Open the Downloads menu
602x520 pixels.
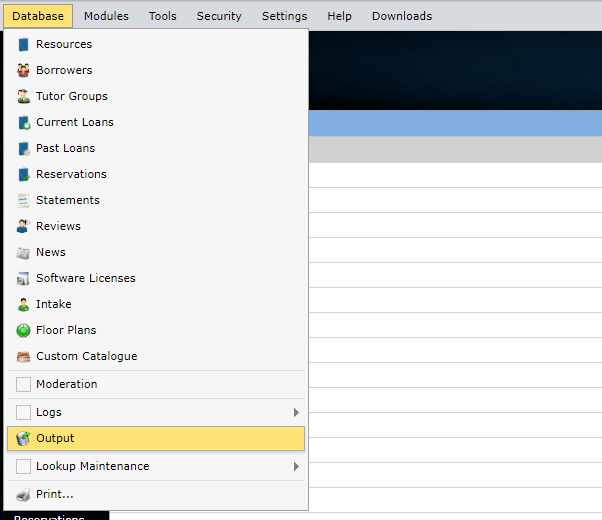(402, 16)
